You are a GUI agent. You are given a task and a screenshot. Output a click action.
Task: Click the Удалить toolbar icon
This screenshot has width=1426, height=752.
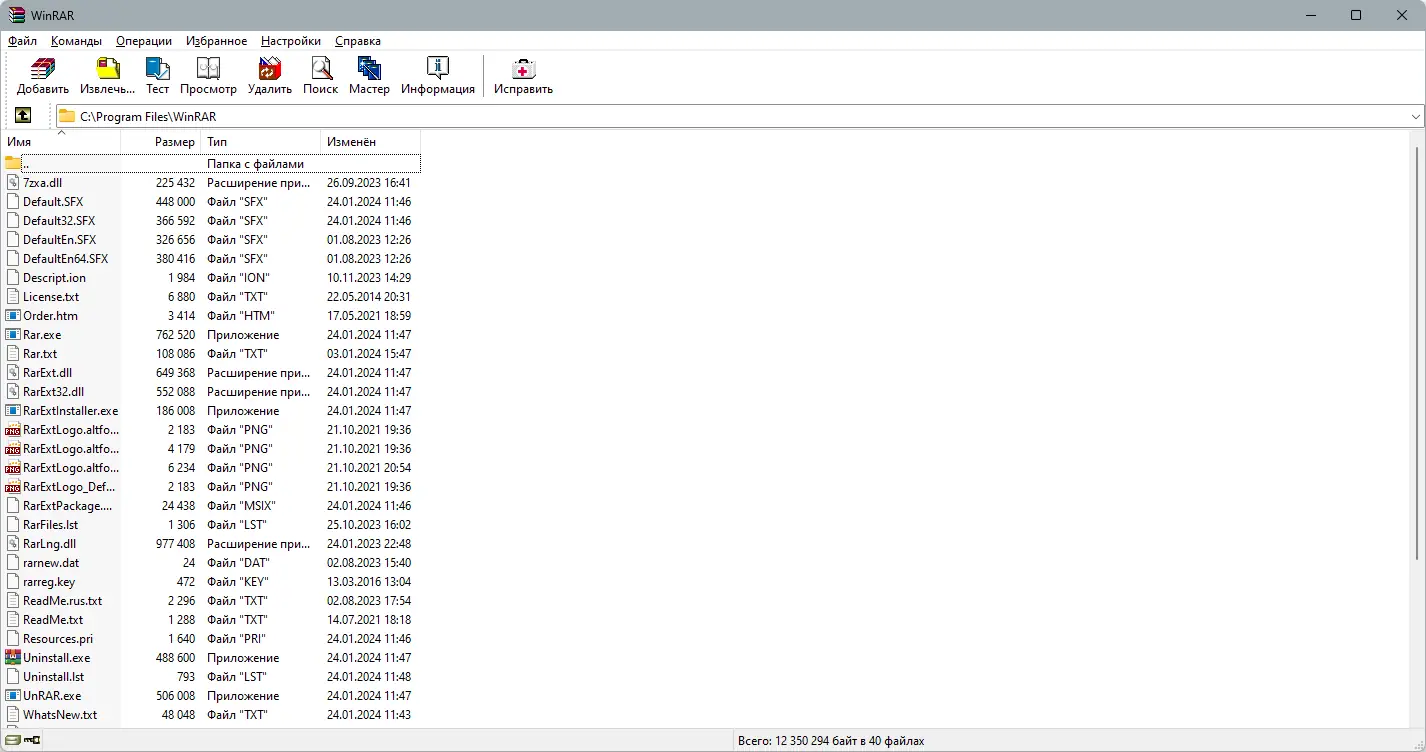(x=270, y=68)
